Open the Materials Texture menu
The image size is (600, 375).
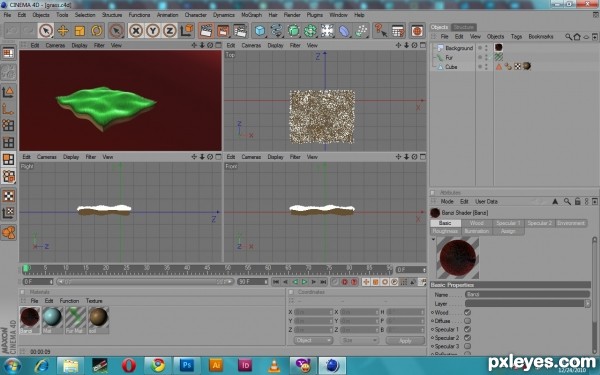[94, 301]
